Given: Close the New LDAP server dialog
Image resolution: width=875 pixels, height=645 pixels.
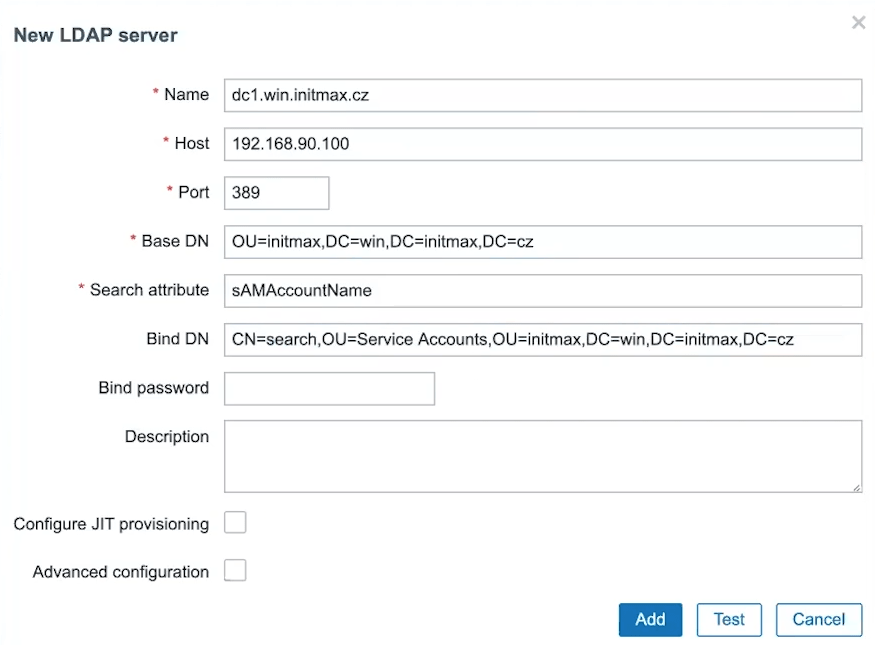Looking at the screenshot, I should [x=858, y=22].
